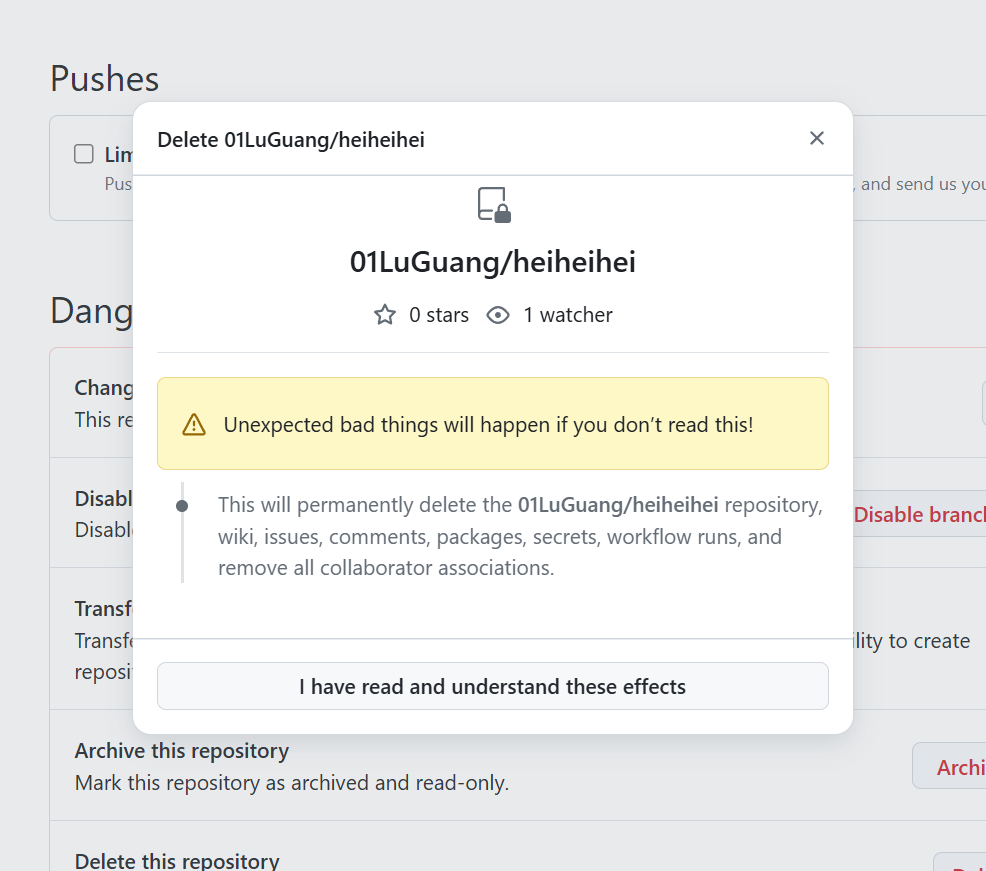Toggle the Limit pushes checkbox
Viewport: 986px width, 871px height.
click(84, 153)
